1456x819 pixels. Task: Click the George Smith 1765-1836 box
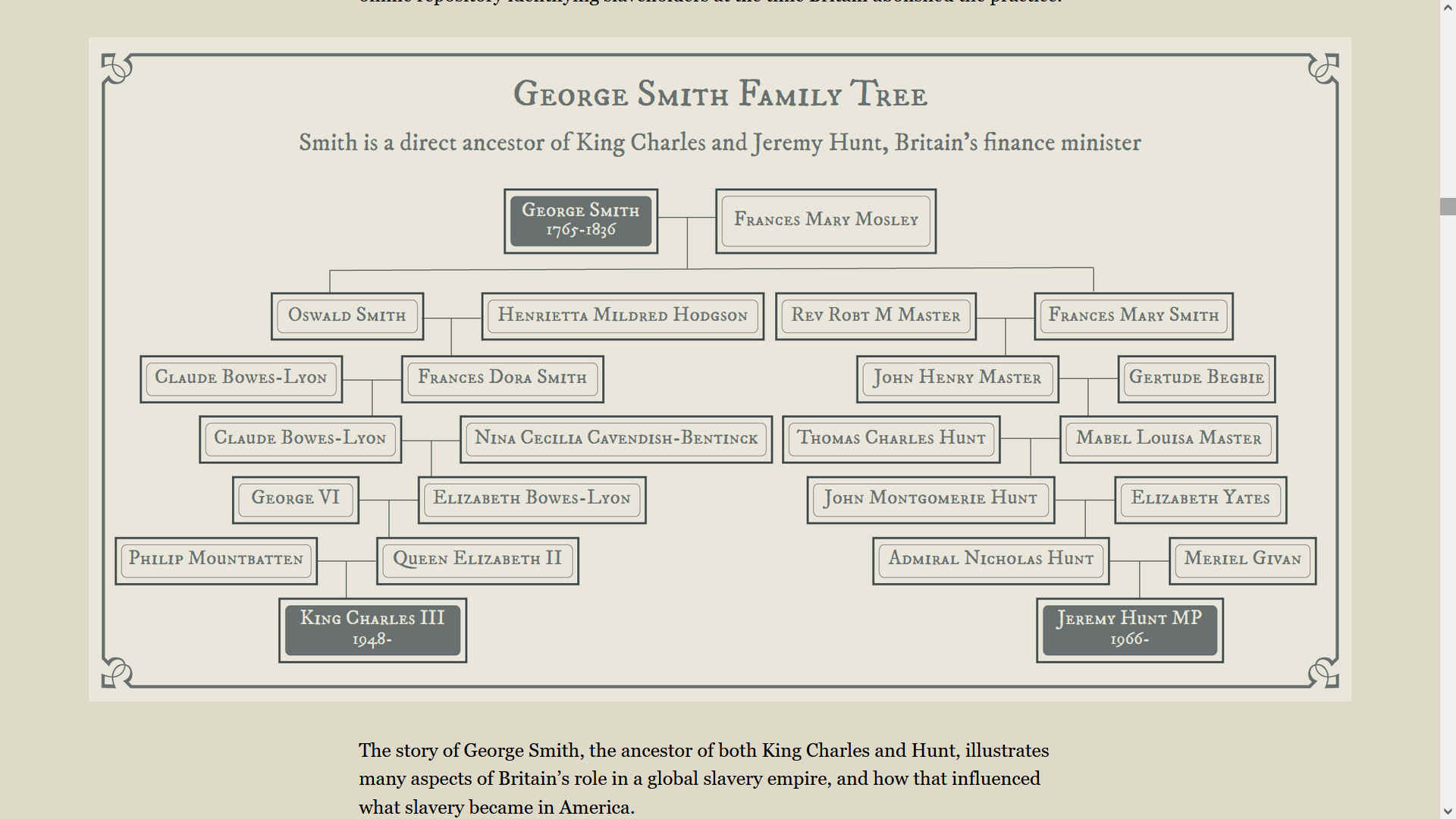pyautogui.click(x=581, y=221)
